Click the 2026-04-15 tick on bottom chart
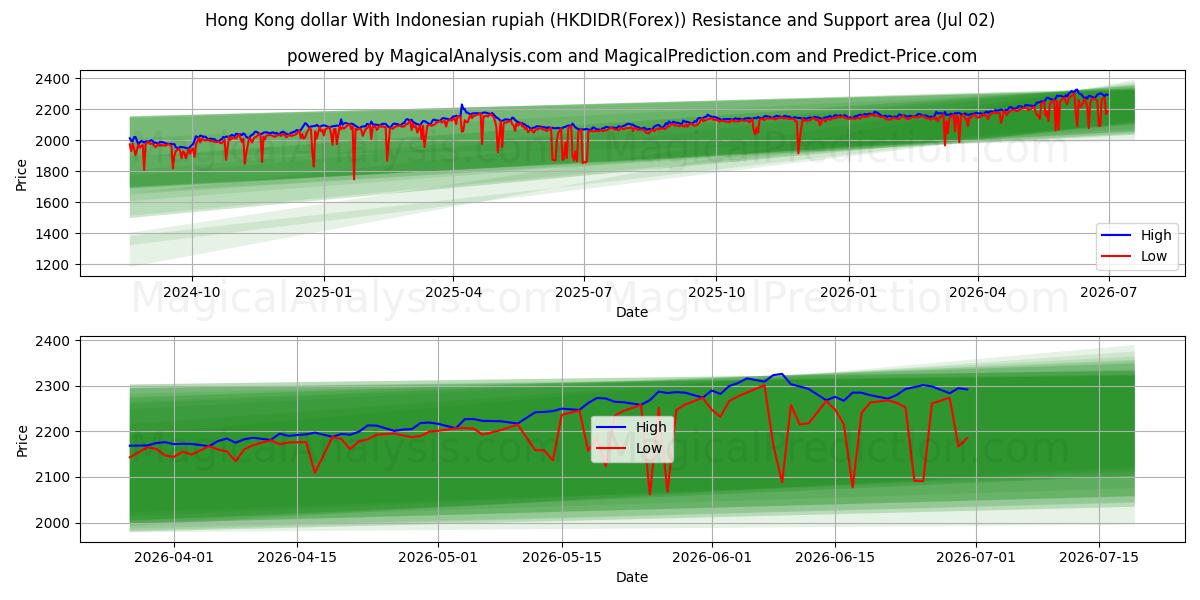This screenshot has width=1200, height=600. (x=297, y=558)
